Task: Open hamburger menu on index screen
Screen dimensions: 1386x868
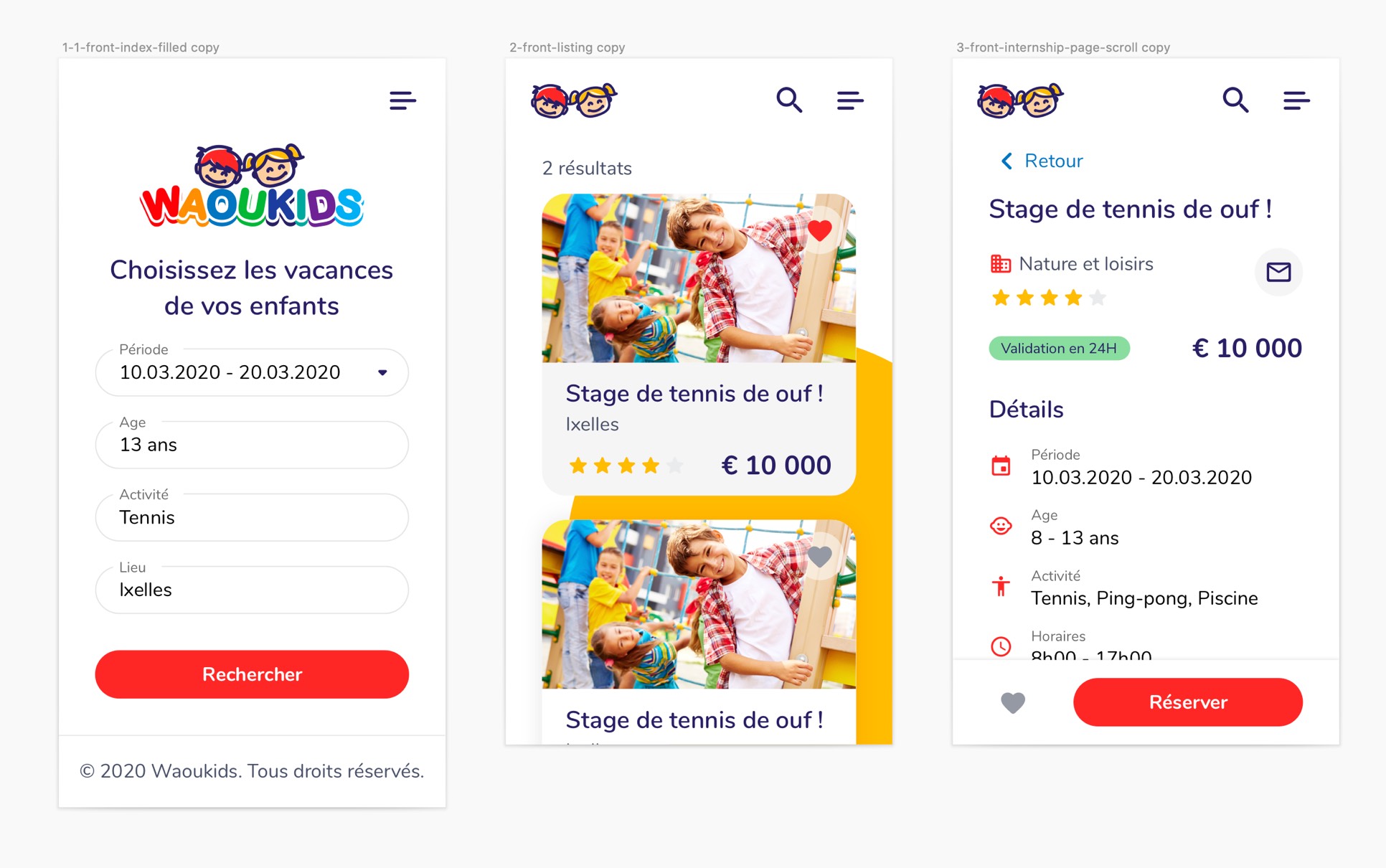Action: tap(402, 100)
